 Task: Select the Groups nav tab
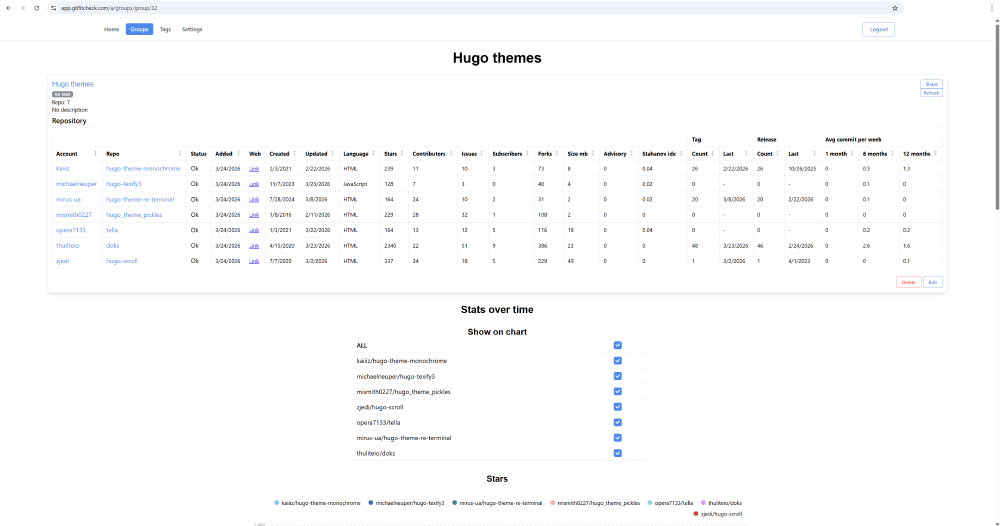click(x=139, y=29)
